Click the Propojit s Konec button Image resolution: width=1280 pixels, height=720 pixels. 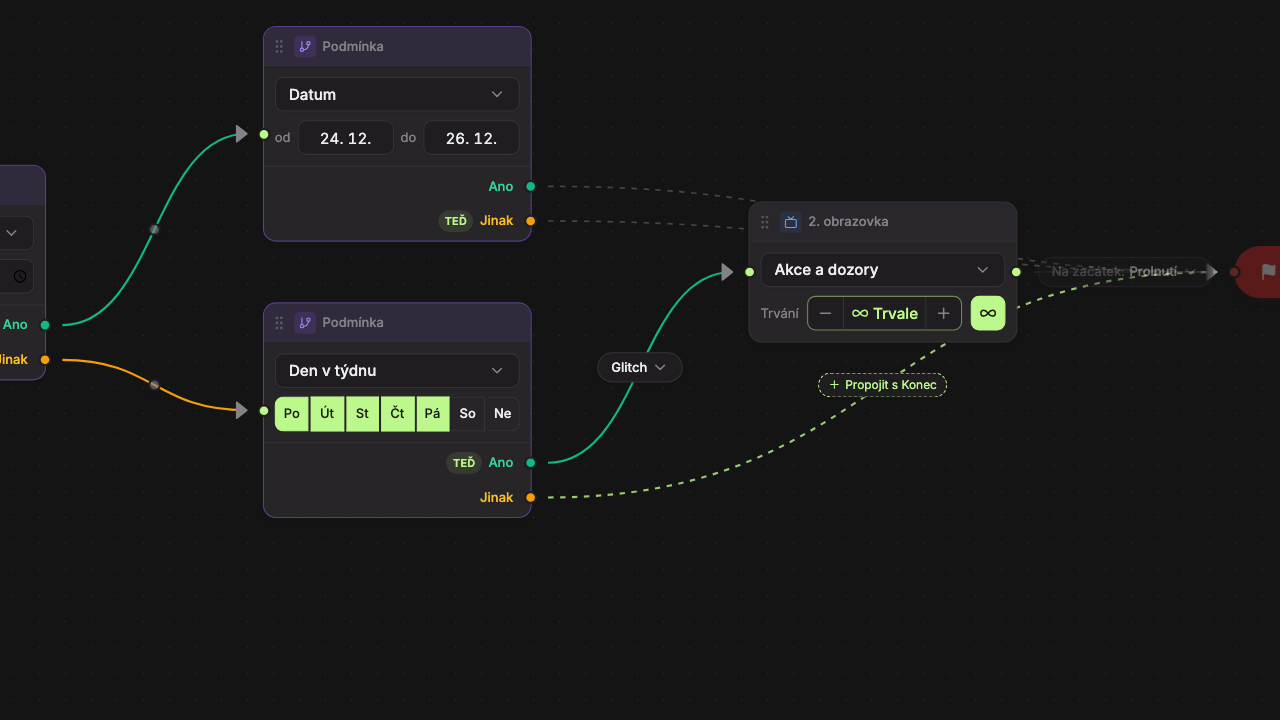(x=883, y=385)
